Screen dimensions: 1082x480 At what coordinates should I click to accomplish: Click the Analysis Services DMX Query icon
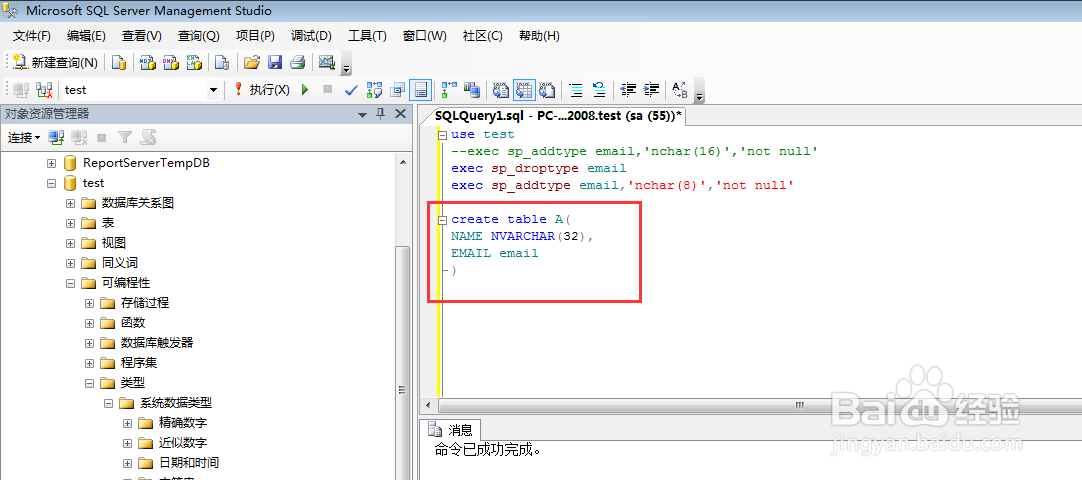[x=170, y=63]
